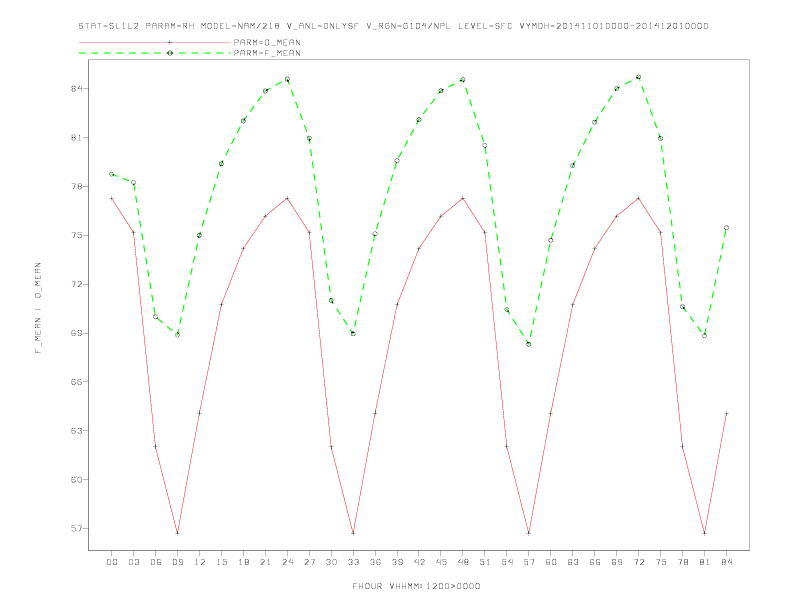Click x-axis tick label 36
792x612 pixels.
tap(375, 562)
